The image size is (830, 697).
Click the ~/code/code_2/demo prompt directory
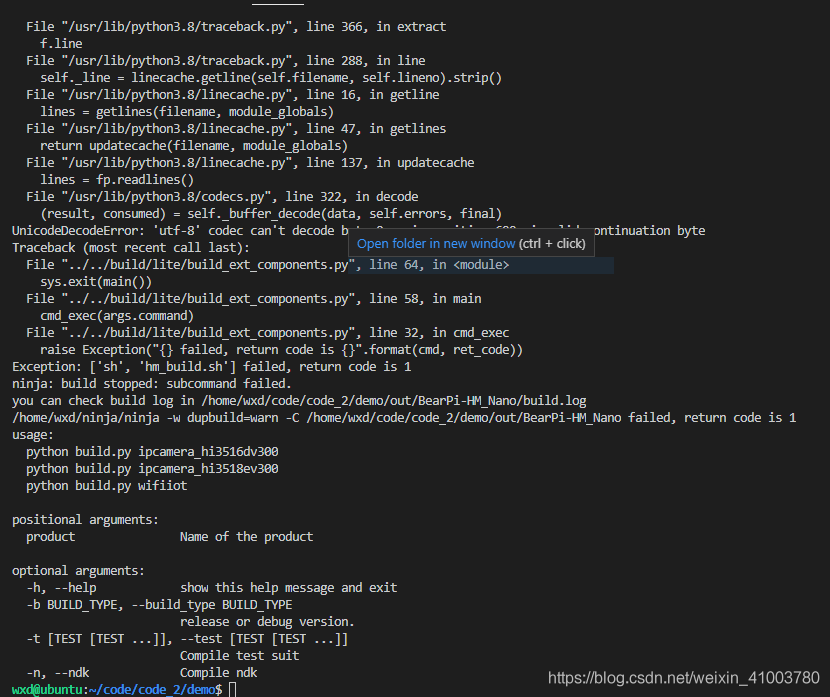click(152, 690)
